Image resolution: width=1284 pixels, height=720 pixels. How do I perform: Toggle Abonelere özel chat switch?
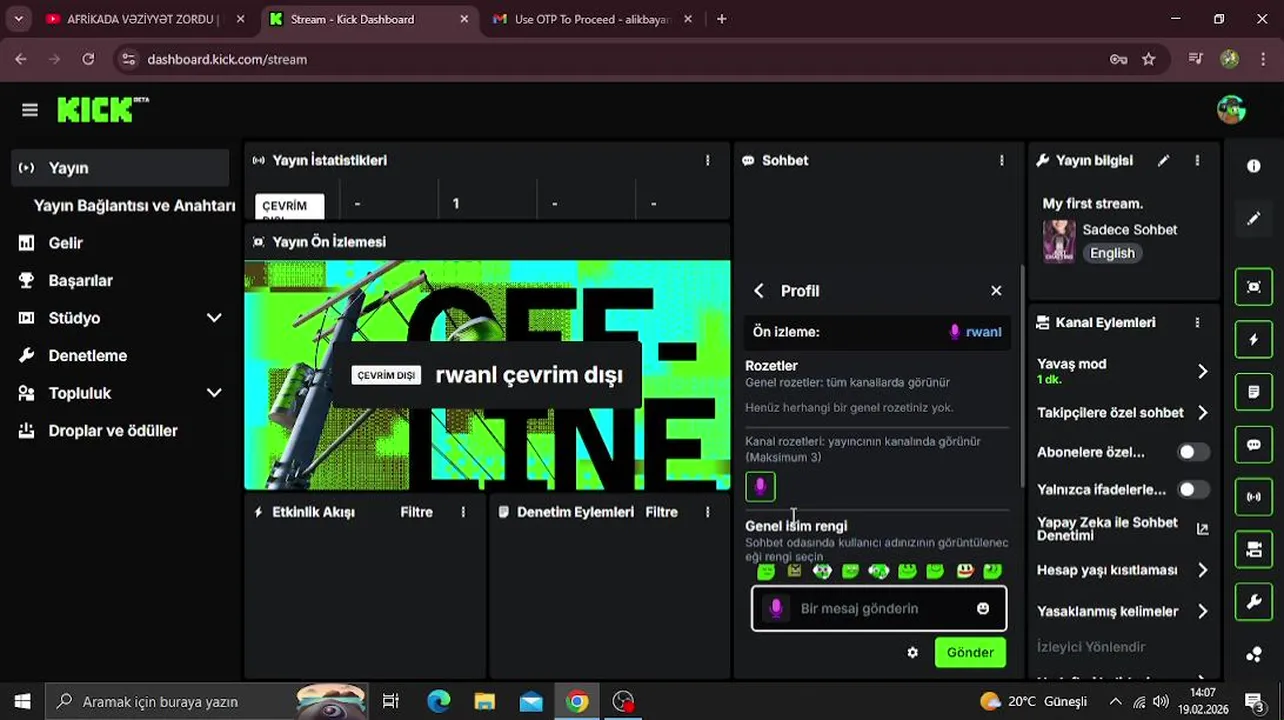click(x=1192, y=452)
